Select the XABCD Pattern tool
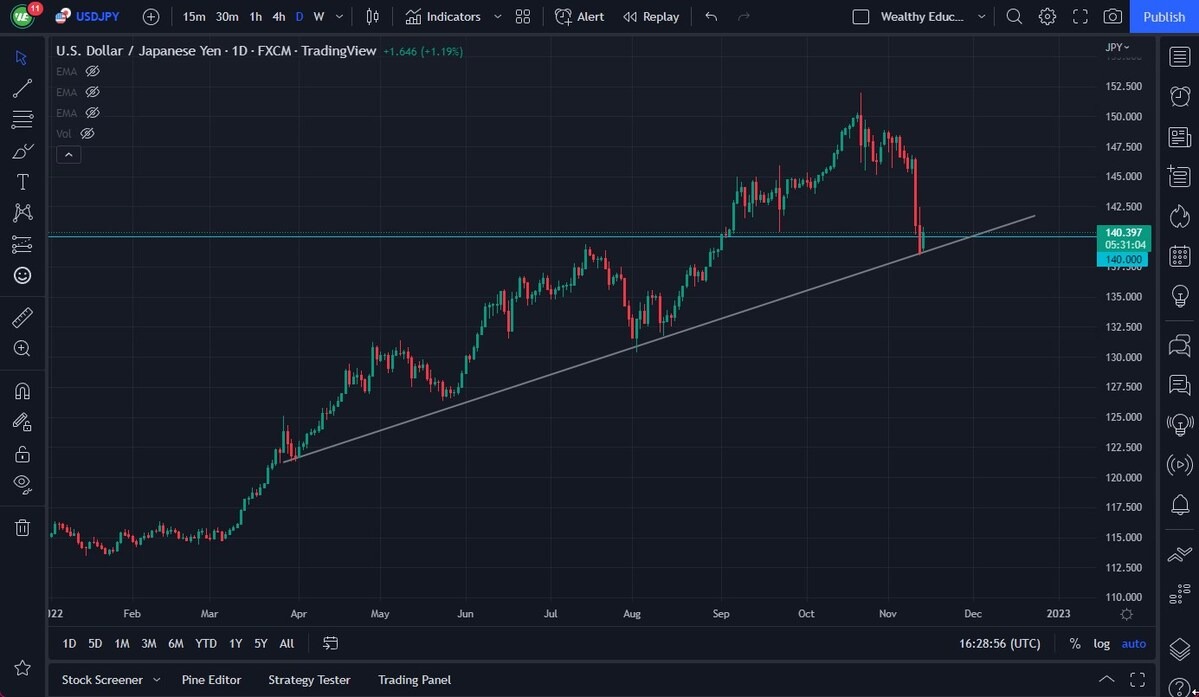This screenshot has width=1199, height=697. point(22,212)
